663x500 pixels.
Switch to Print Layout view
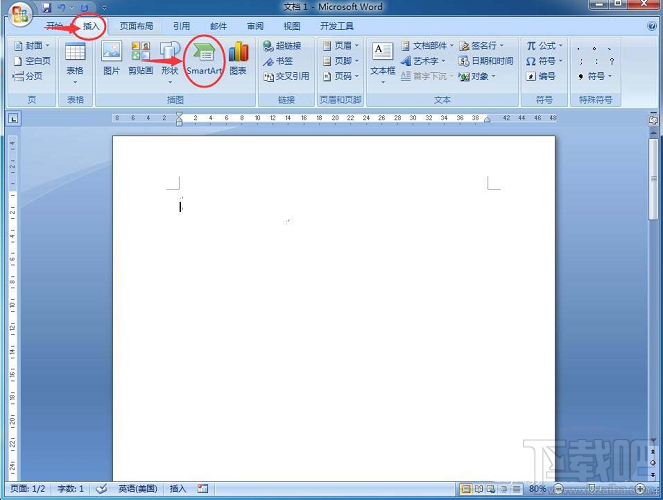pyautogui.click(x=466, y=489)
